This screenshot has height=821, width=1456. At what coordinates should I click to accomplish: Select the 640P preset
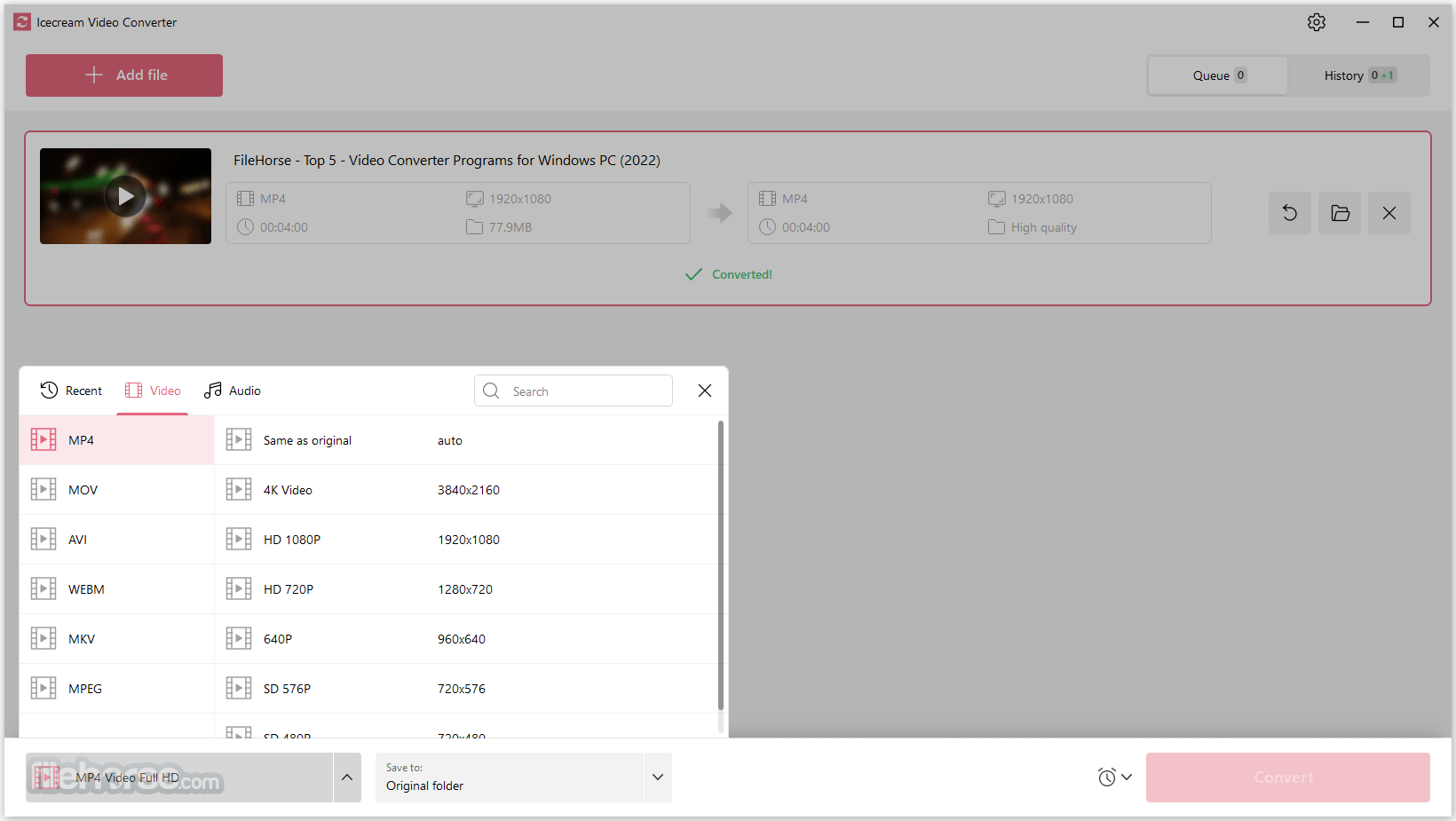point(466,639)
